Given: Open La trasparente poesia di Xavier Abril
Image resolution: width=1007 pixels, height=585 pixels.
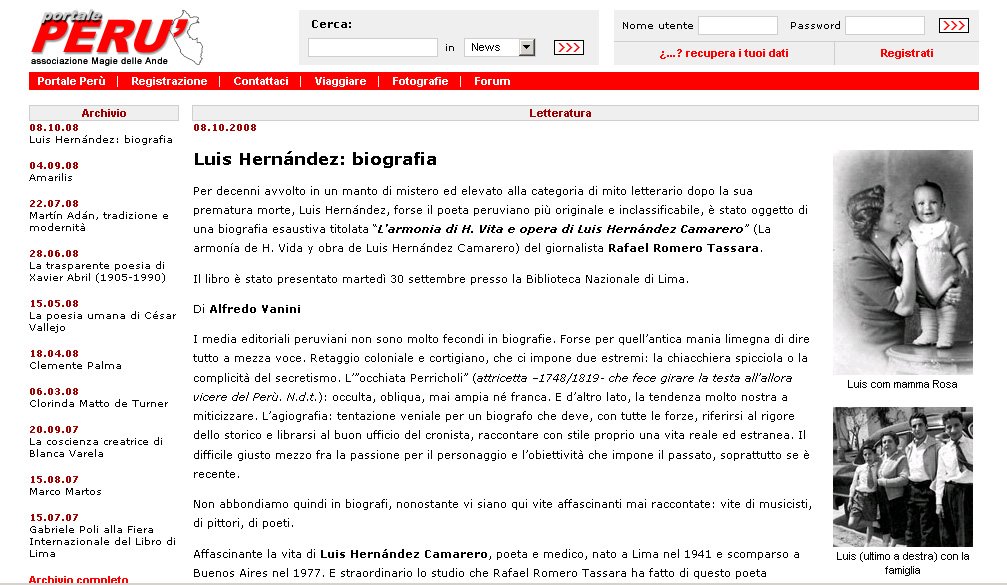Looking at the screenshot, I should pyautogui.click(x=97, y=272).
